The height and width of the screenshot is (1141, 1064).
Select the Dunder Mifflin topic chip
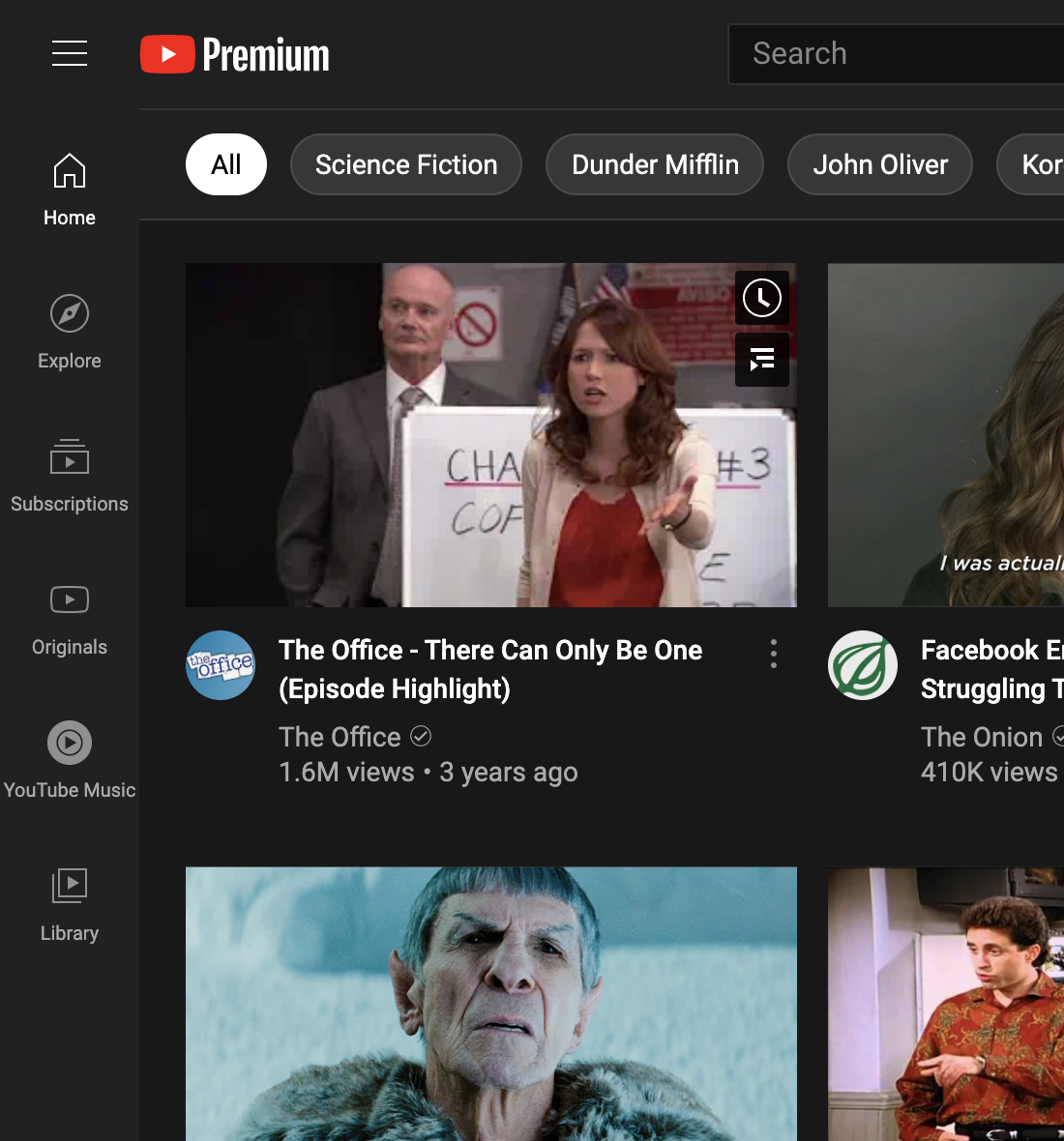tap(654, 164)
